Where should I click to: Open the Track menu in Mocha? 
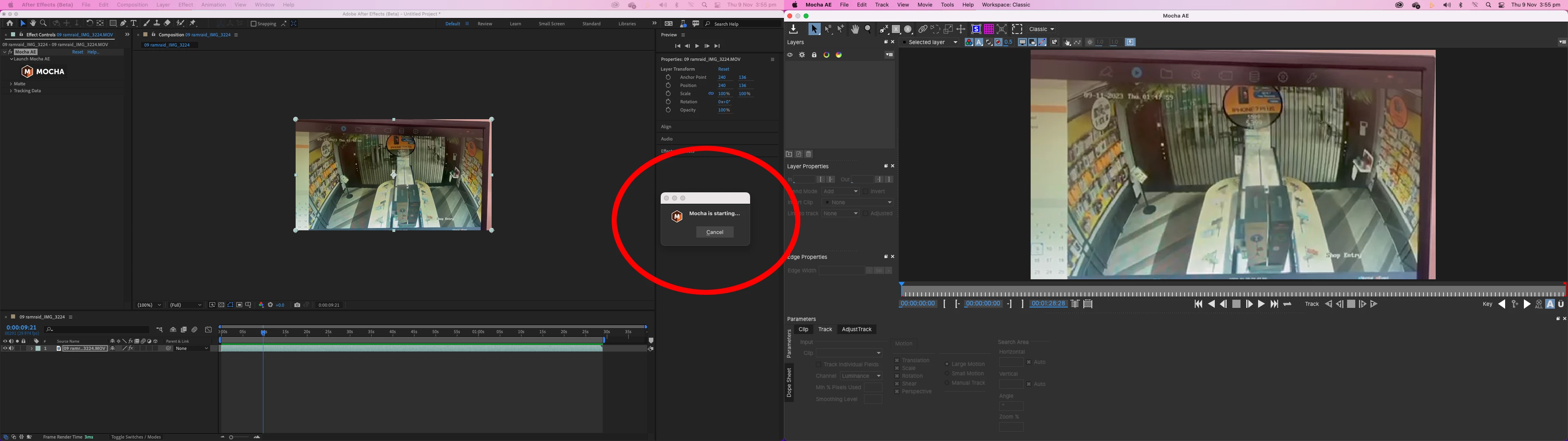pyautogui.click(x=882, y=5)
